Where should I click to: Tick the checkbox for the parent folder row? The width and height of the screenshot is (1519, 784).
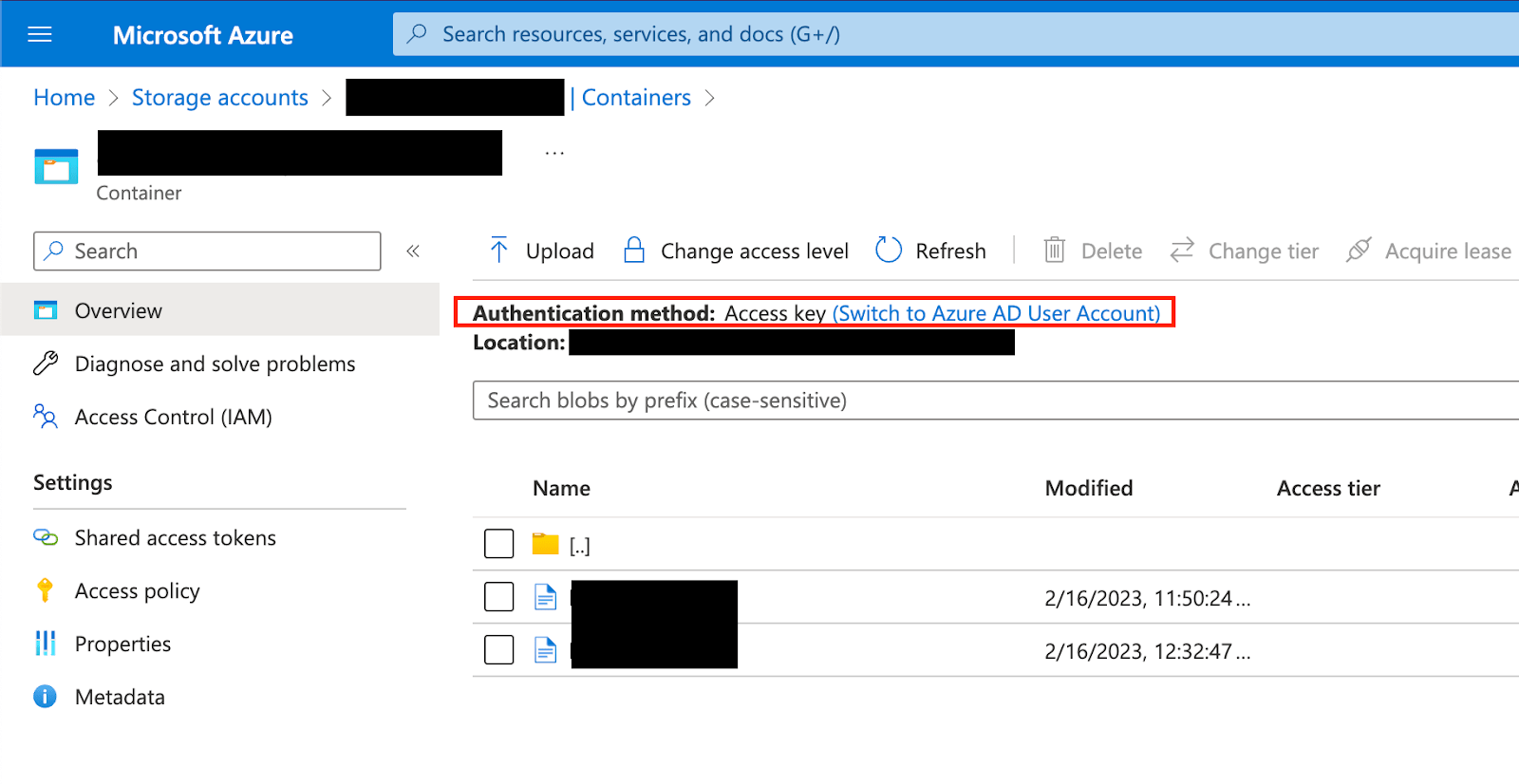(499, 544)
